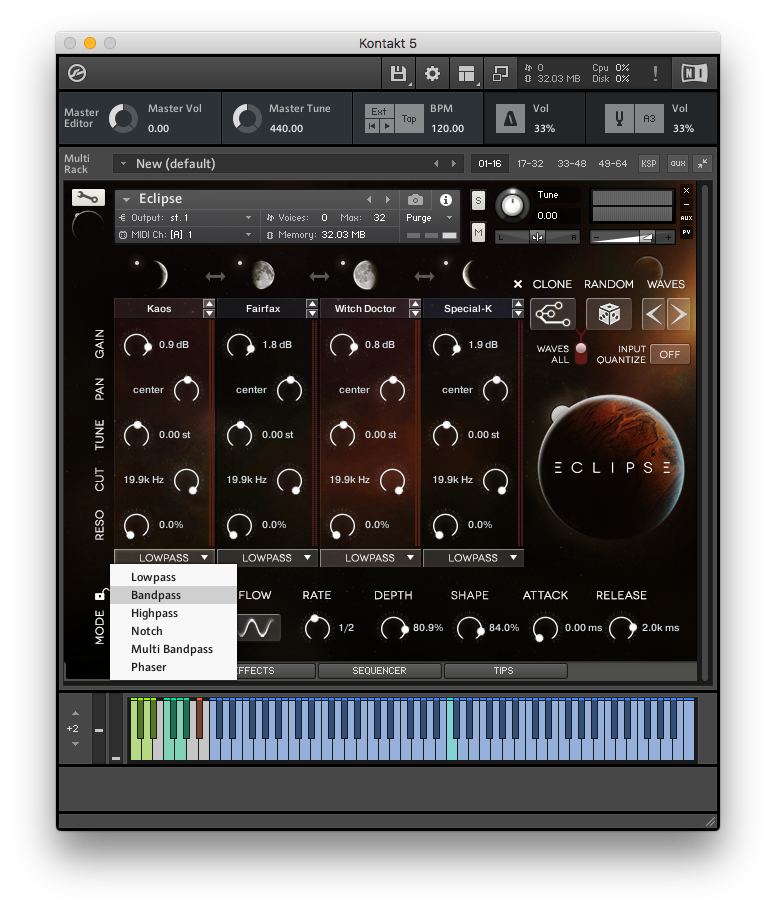Click the A3 reference pitch button
Screen dimensions: 776x911
pyautogui.click(x=649, y=119)
